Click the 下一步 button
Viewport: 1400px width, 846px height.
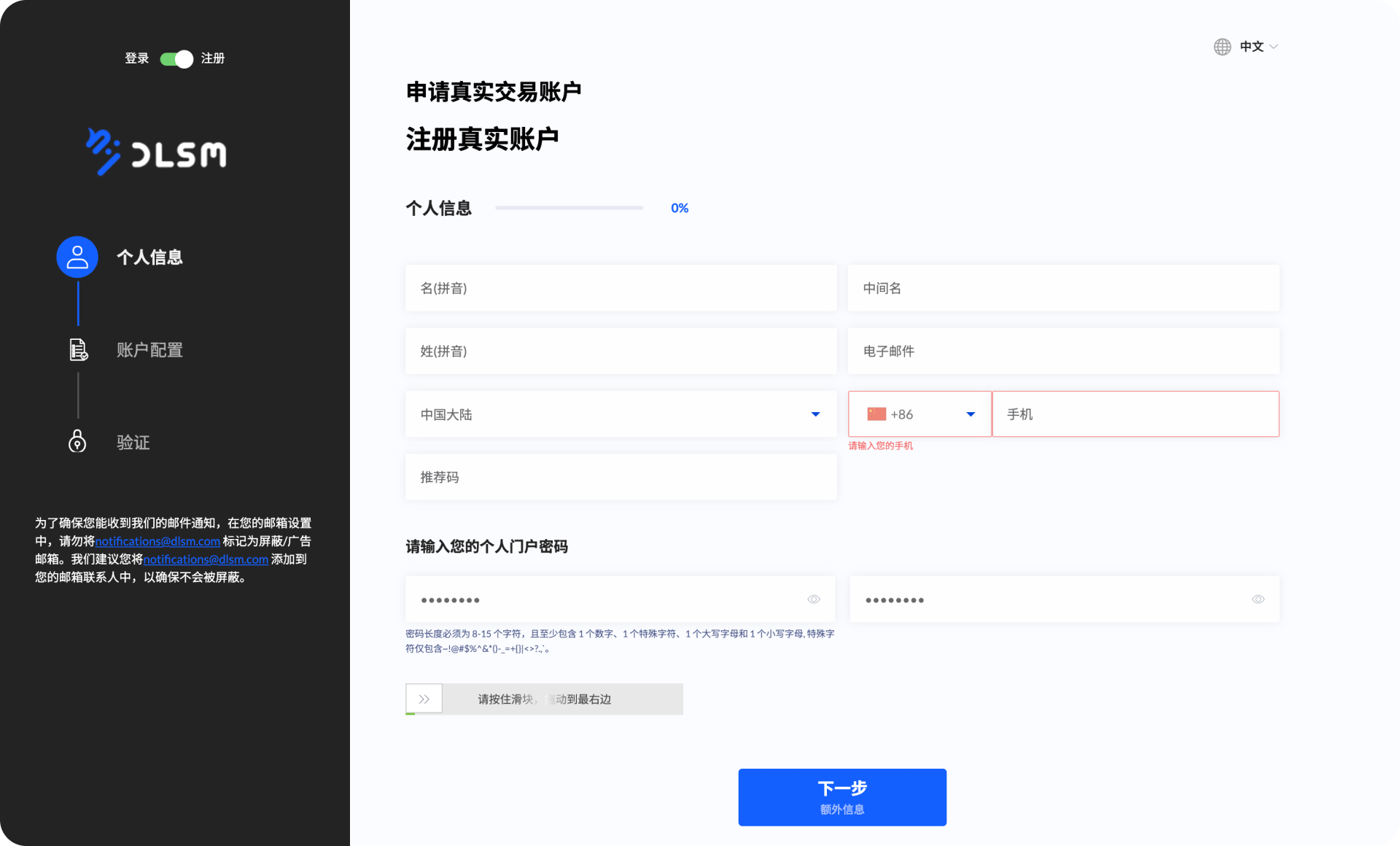[841, 797]
